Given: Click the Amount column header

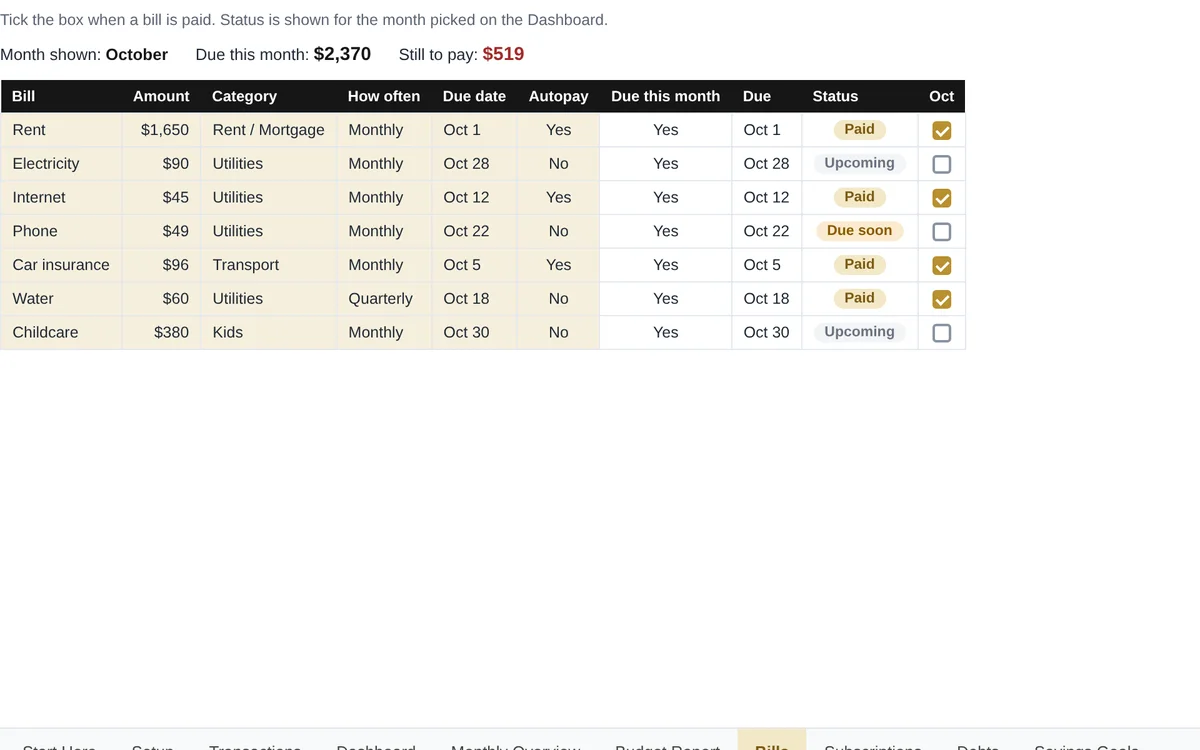Looking at the screenshot, I should point(161,96).
